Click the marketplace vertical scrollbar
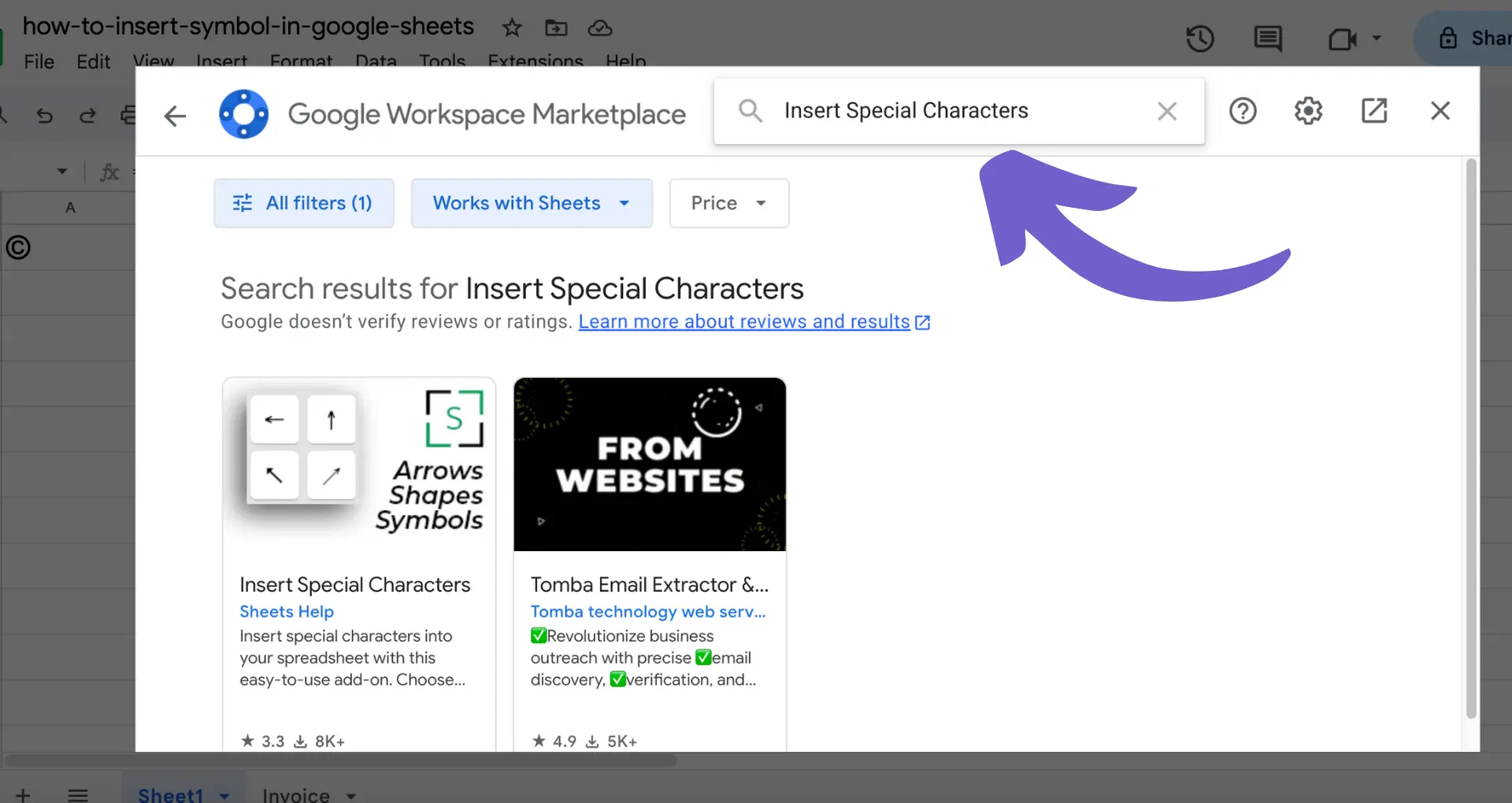The height and width of the screenshot is (803, 1512). click(1471, 438)
